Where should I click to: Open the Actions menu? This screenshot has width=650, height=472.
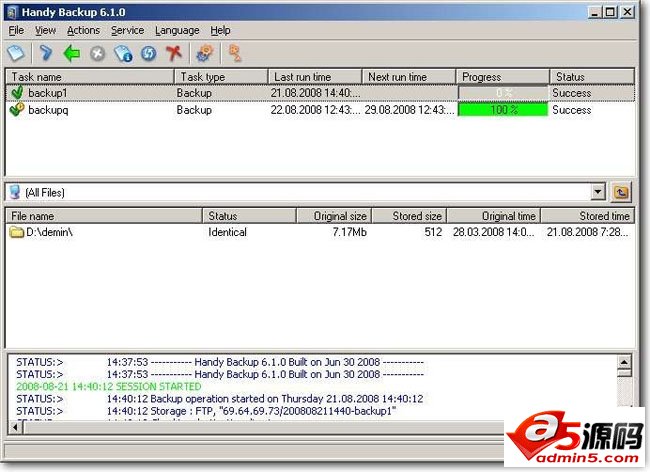(83, 31)
